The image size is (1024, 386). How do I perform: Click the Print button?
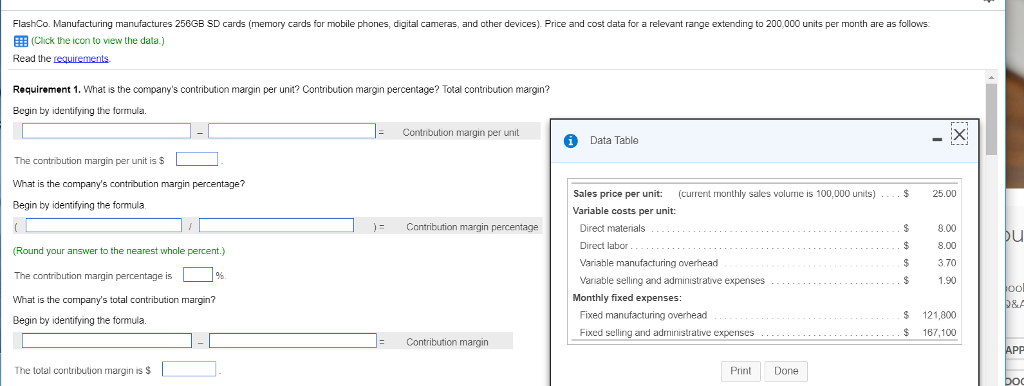coord(741,371)
